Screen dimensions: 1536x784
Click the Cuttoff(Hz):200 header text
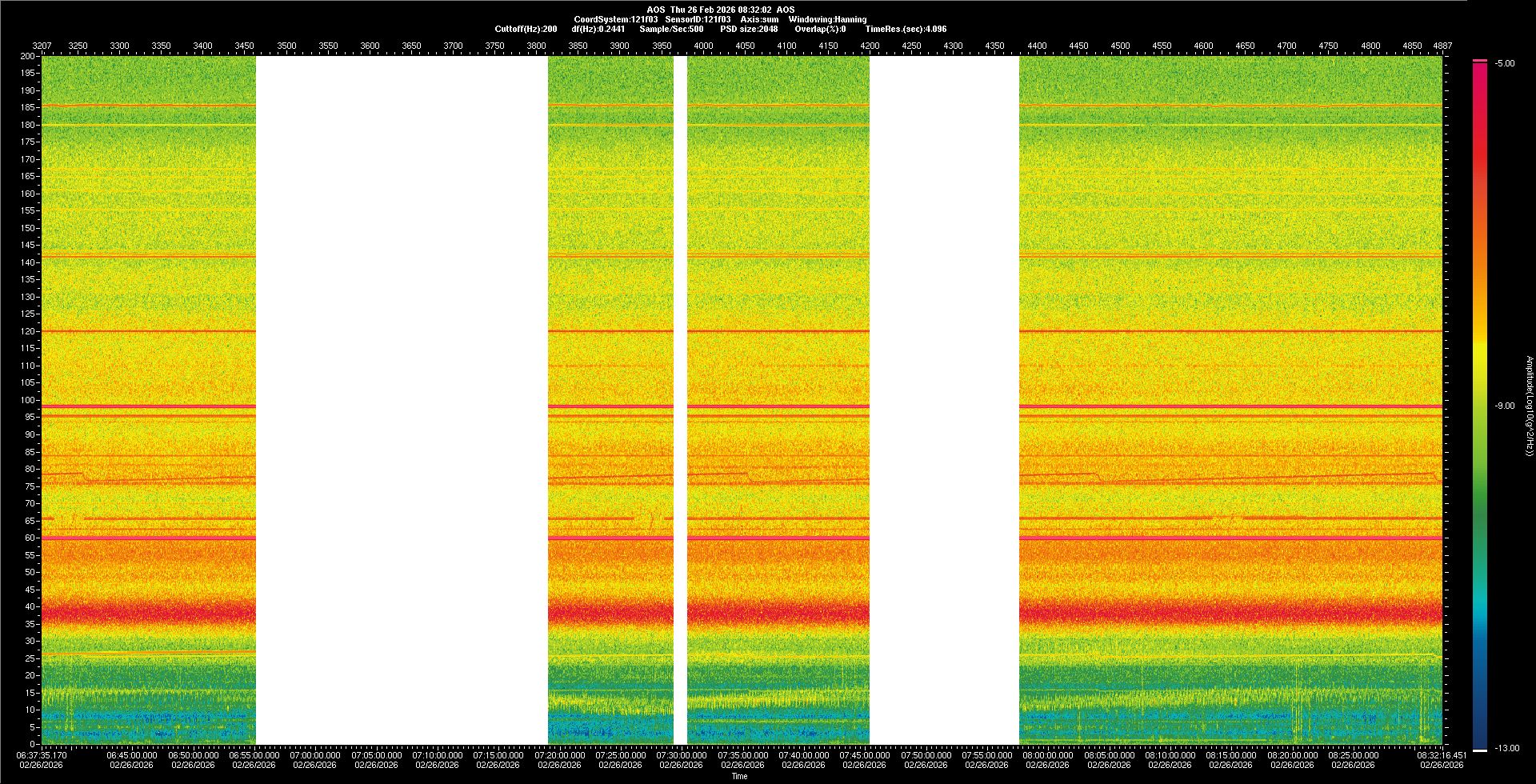tap(526, 29)
